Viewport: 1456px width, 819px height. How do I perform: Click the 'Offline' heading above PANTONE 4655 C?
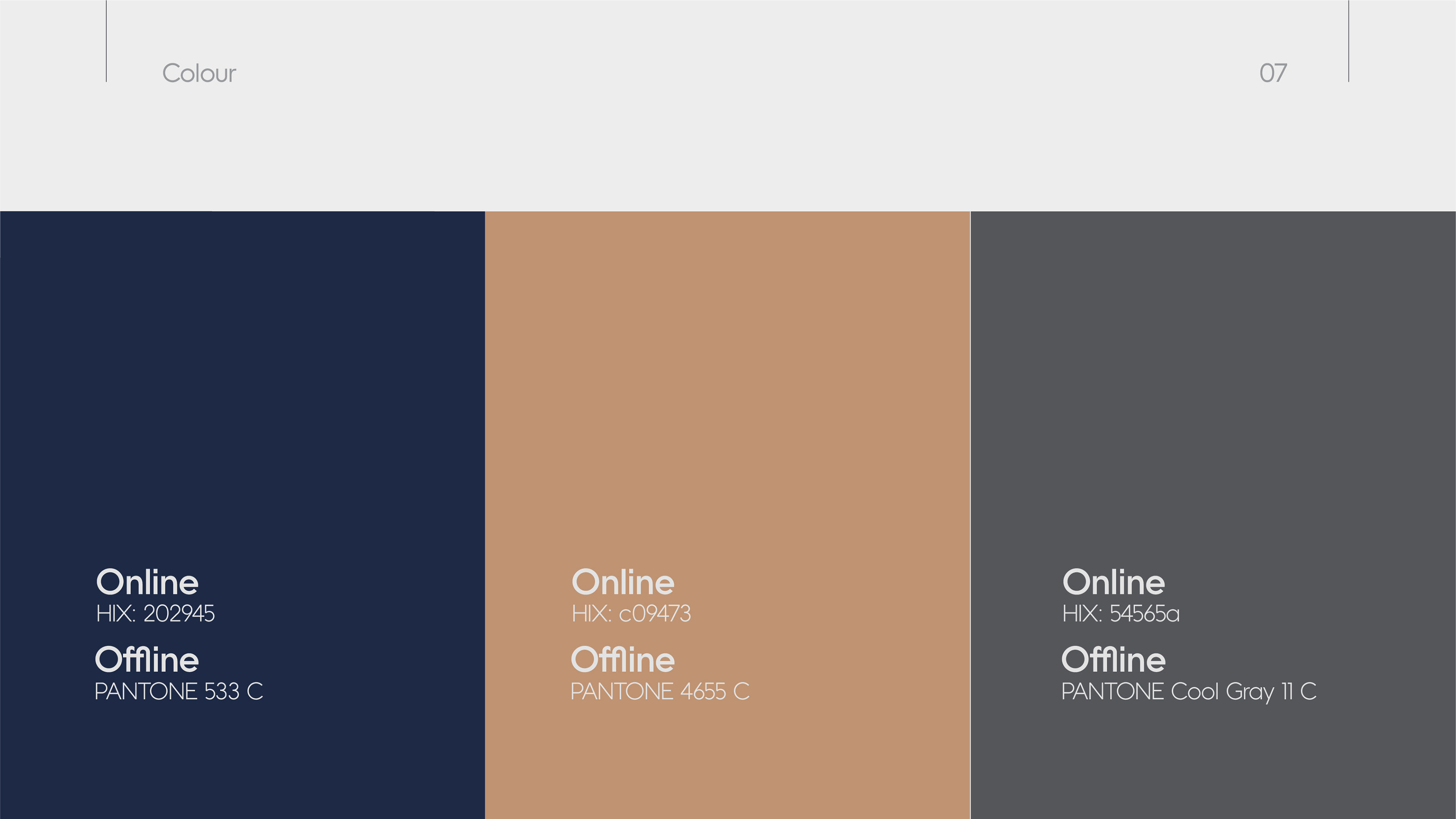click(623, 660)
